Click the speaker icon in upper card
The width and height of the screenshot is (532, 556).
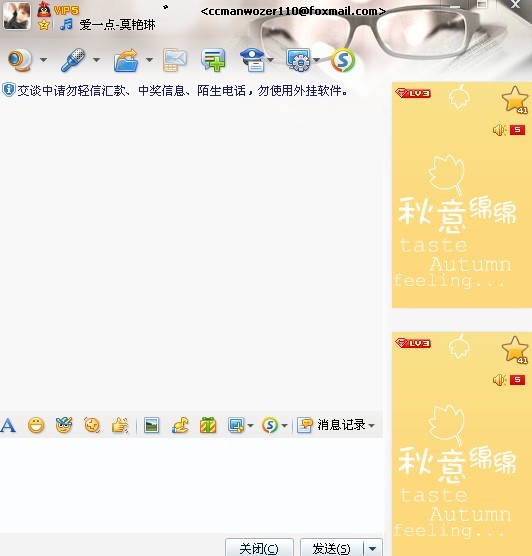pos(500,130)
